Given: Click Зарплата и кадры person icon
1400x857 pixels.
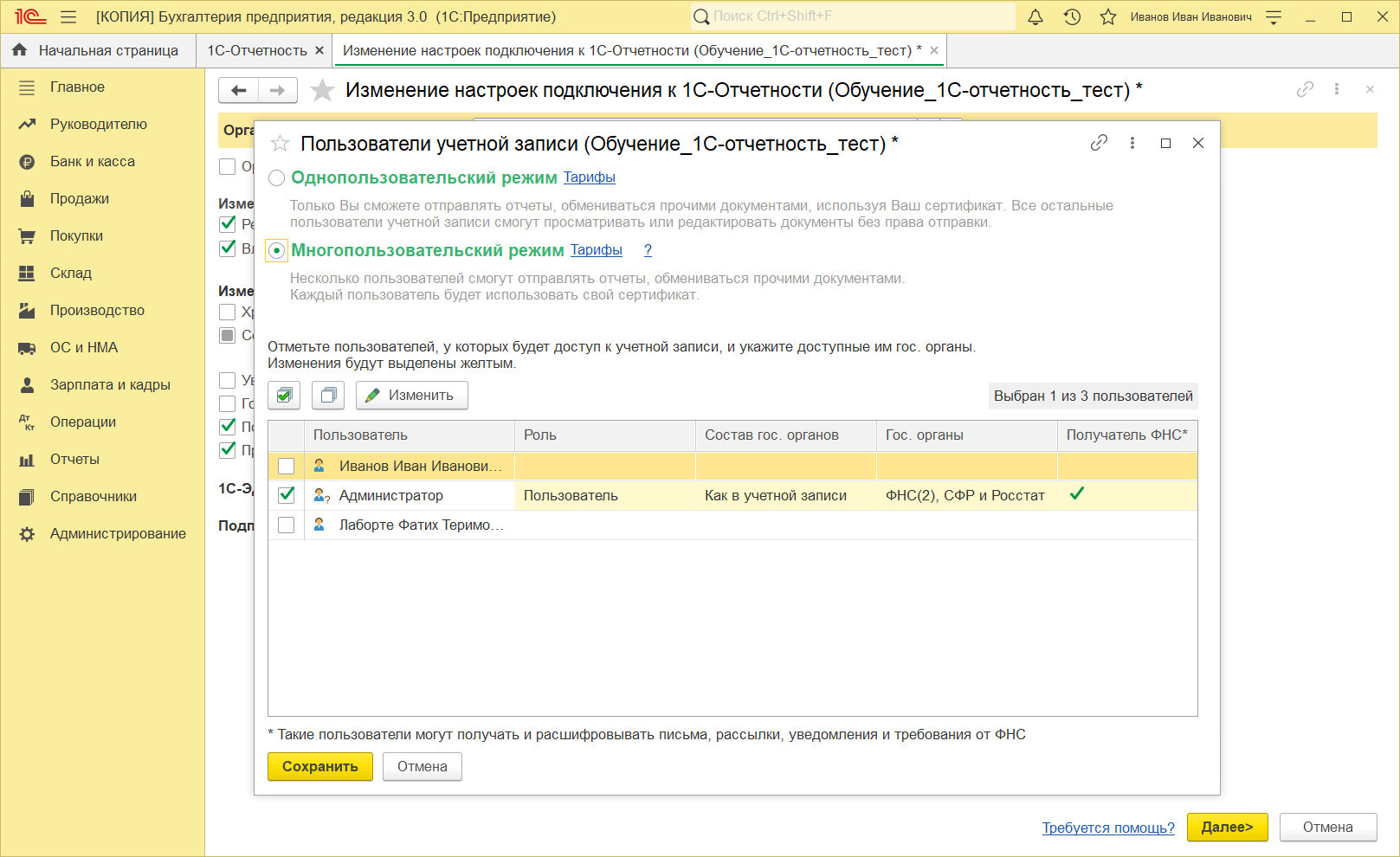Looking at the screenshot, I should 27,384.
